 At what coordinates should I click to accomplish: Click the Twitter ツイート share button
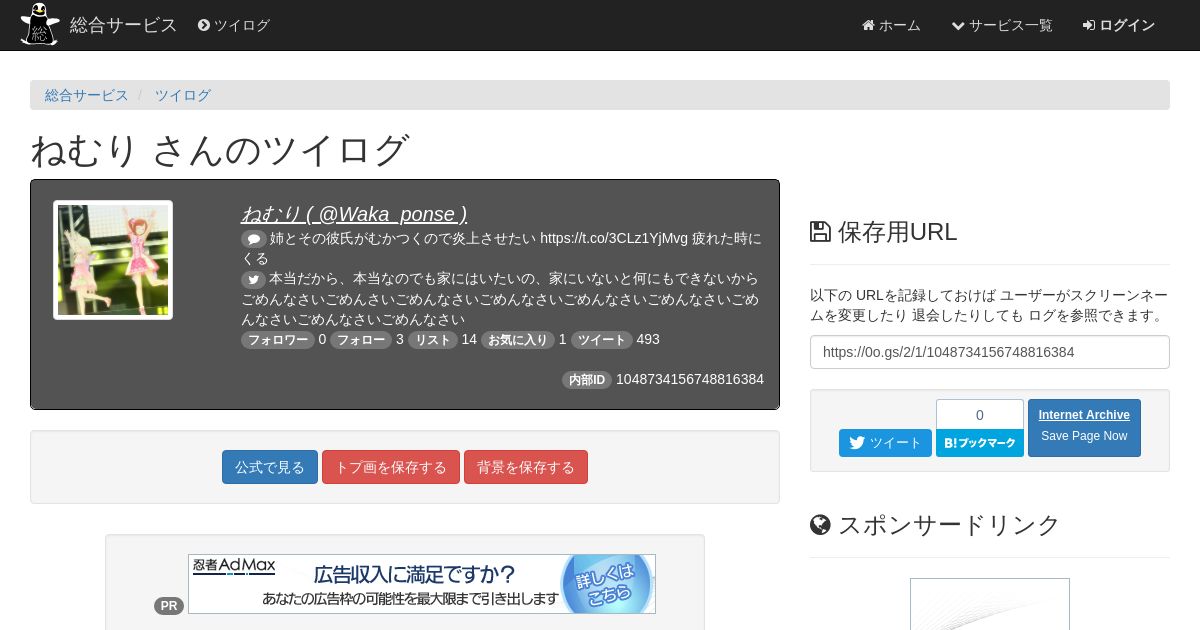coord(885,443)
